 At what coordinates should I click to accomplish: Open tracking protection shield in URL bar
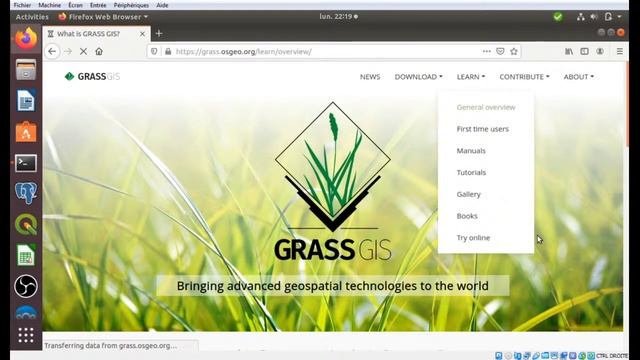[154, 51]
